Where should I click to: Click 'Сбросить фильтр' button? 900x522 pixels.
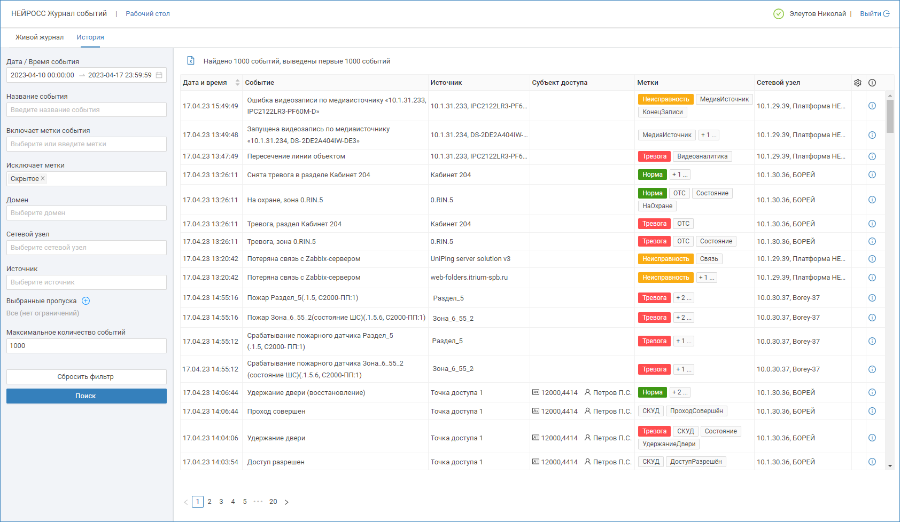point(87,377)
